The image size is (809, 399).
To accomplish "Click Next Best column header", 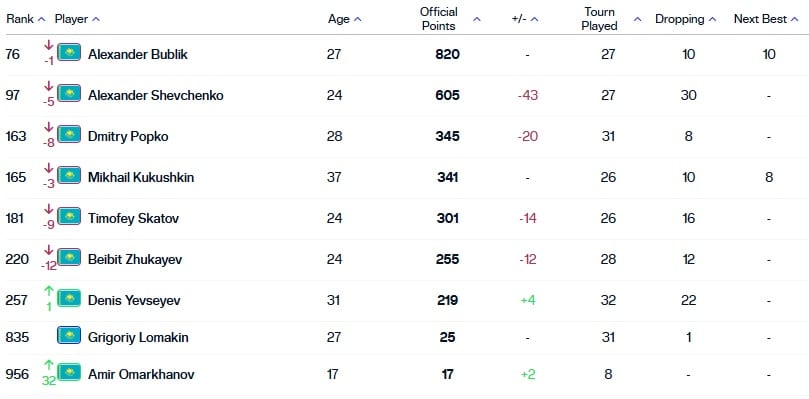I will pos(760,19).
